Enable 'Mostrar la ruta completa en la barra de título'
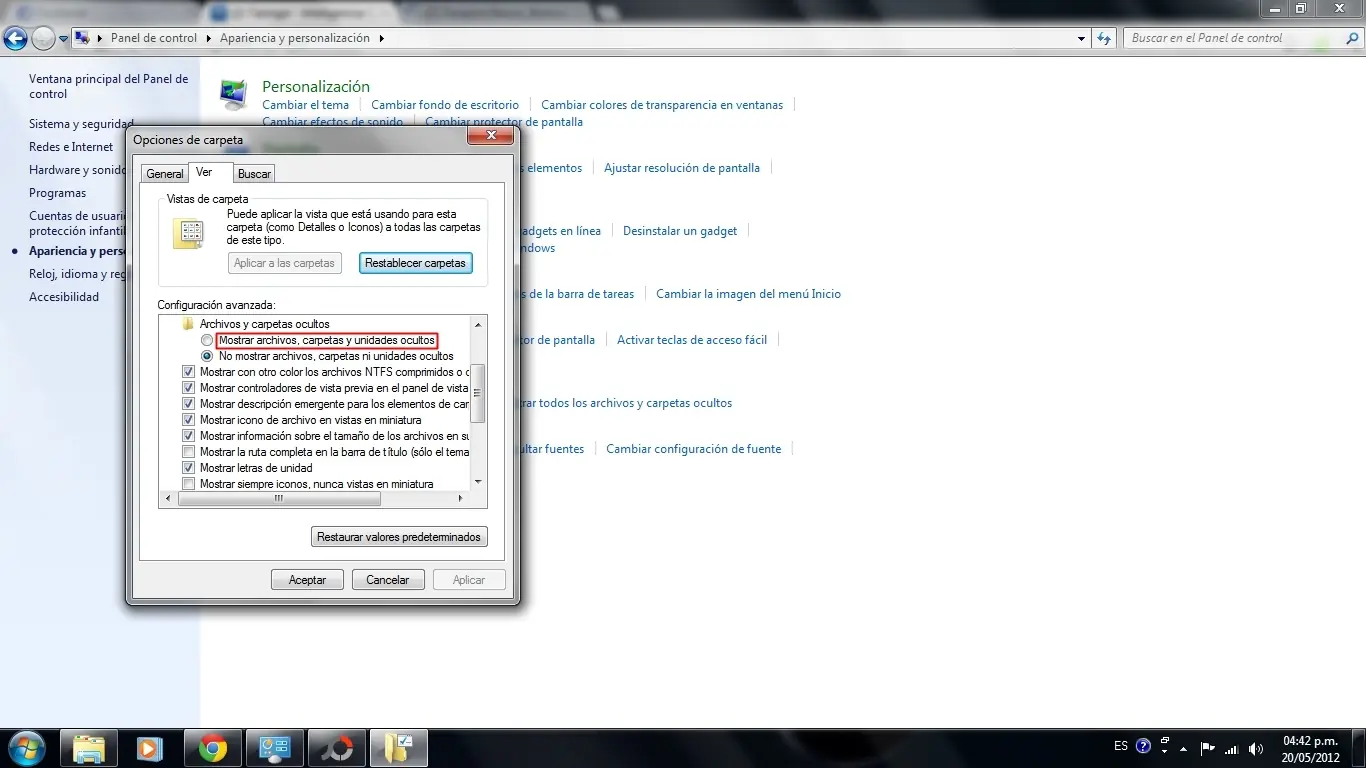Image resolution: width=1366 pixels, height=768 pixels. point(188,452)
